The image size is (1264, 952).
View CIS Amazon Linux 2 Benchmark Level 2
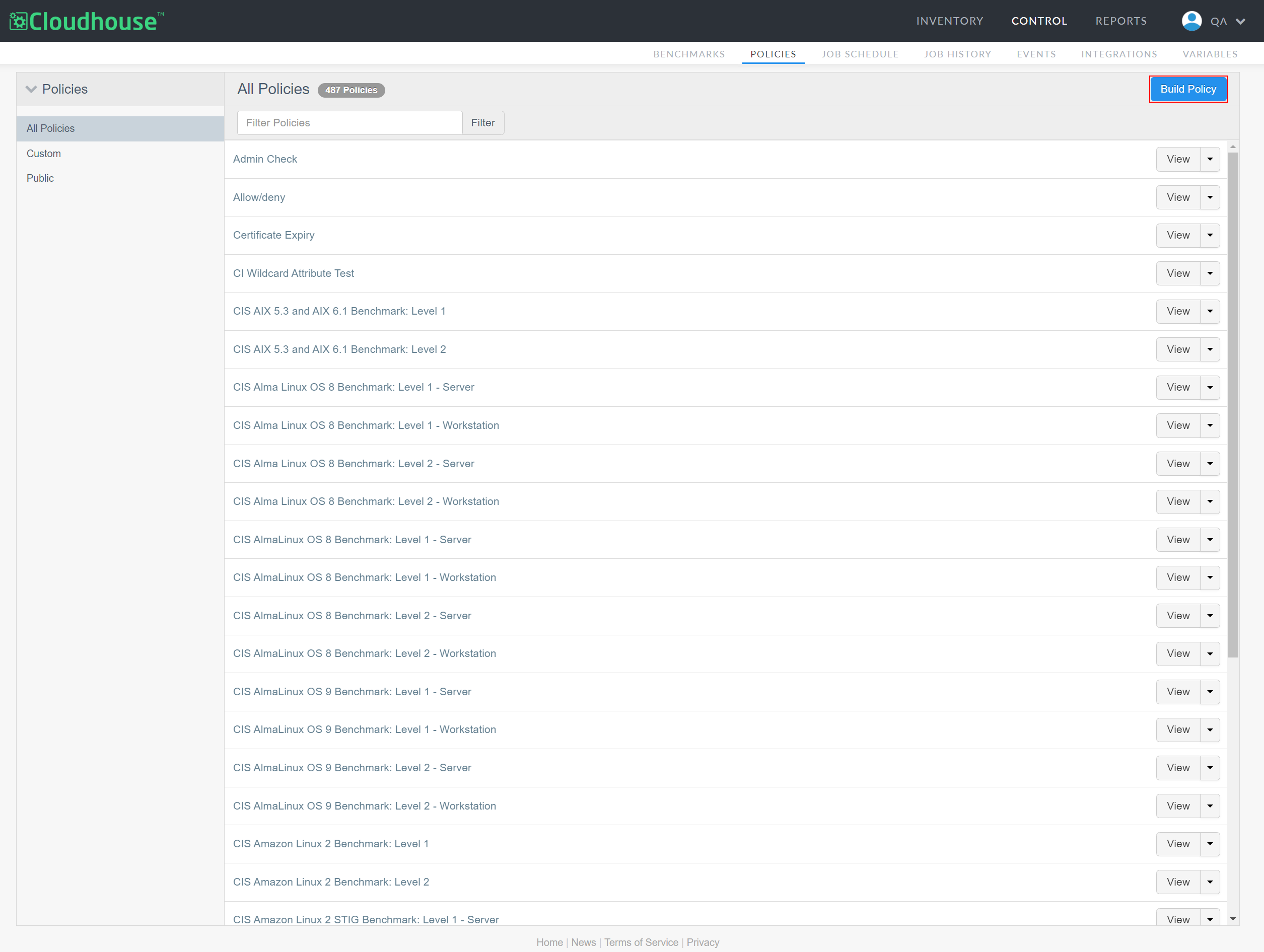[x=1178, y=883]
